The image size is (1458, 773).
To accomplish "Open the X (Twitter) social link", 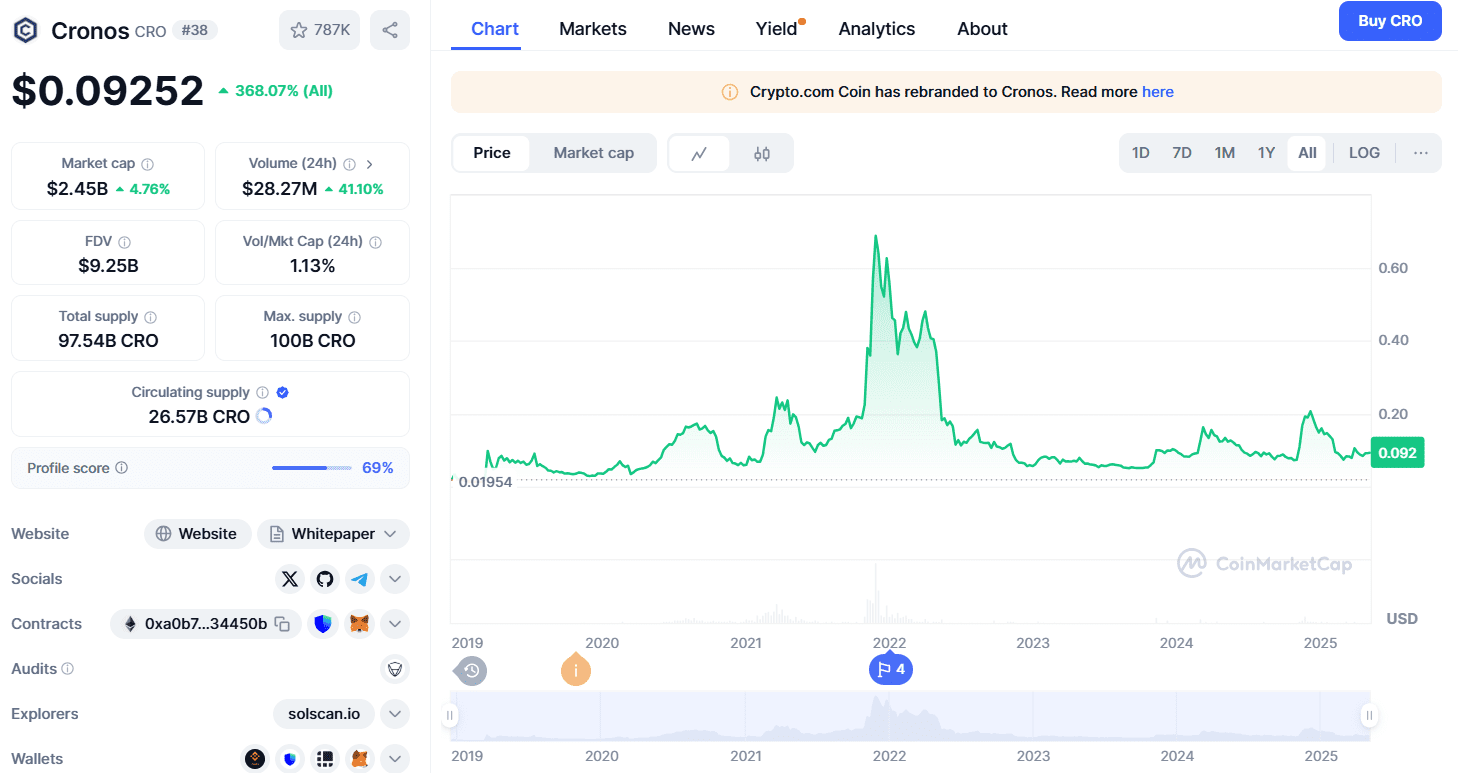I will click(290, 579).
